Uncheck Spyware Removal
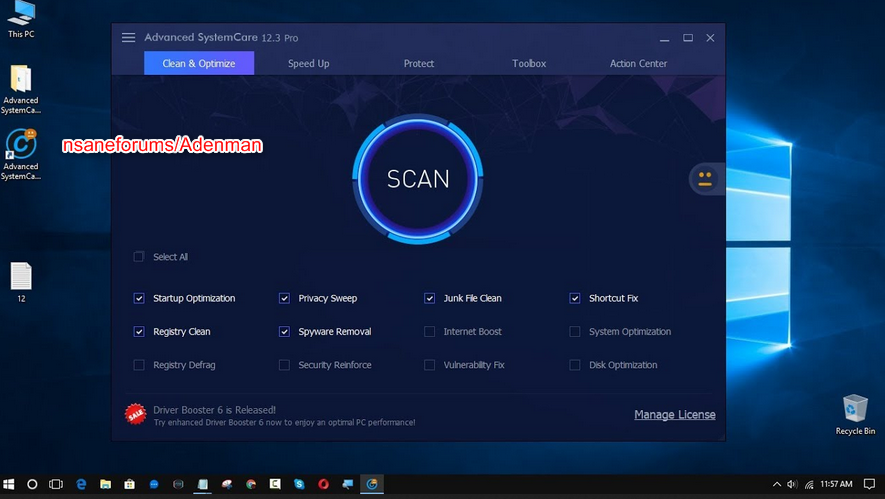Screen dimensions: 885x499 pos(284,331)
